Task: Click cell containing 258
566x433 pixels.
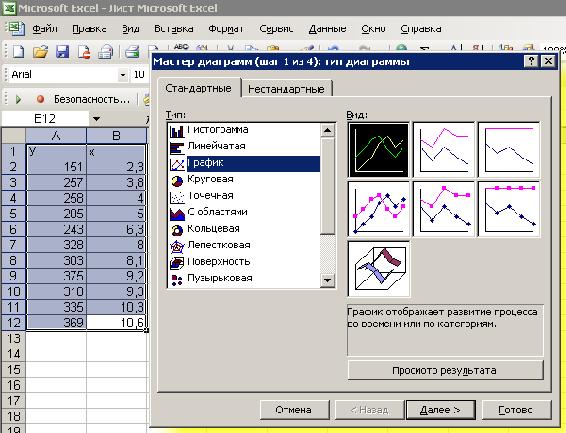Action: [x=56, y=198]
